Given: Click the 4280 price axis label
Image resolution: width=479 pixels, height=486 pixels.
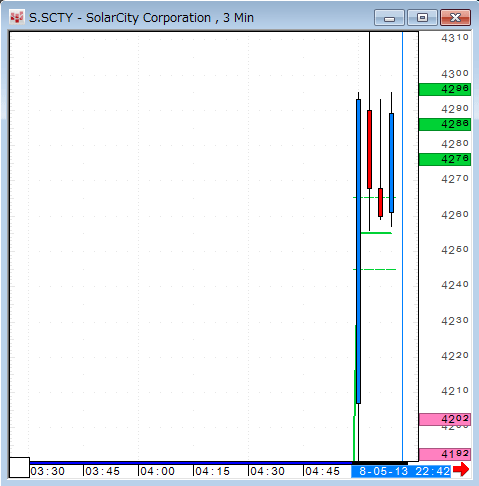Looking at the screenshot, I should point(455,144).
